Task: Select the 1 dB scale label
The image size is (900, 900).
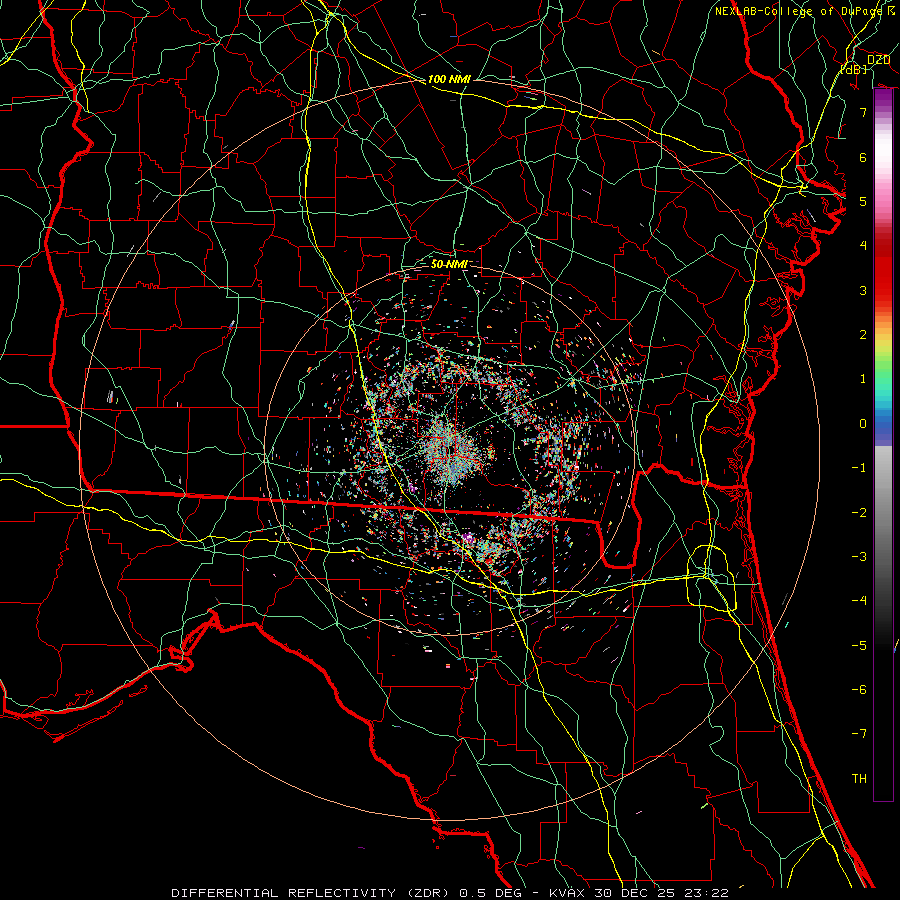Action: point(863,379)
